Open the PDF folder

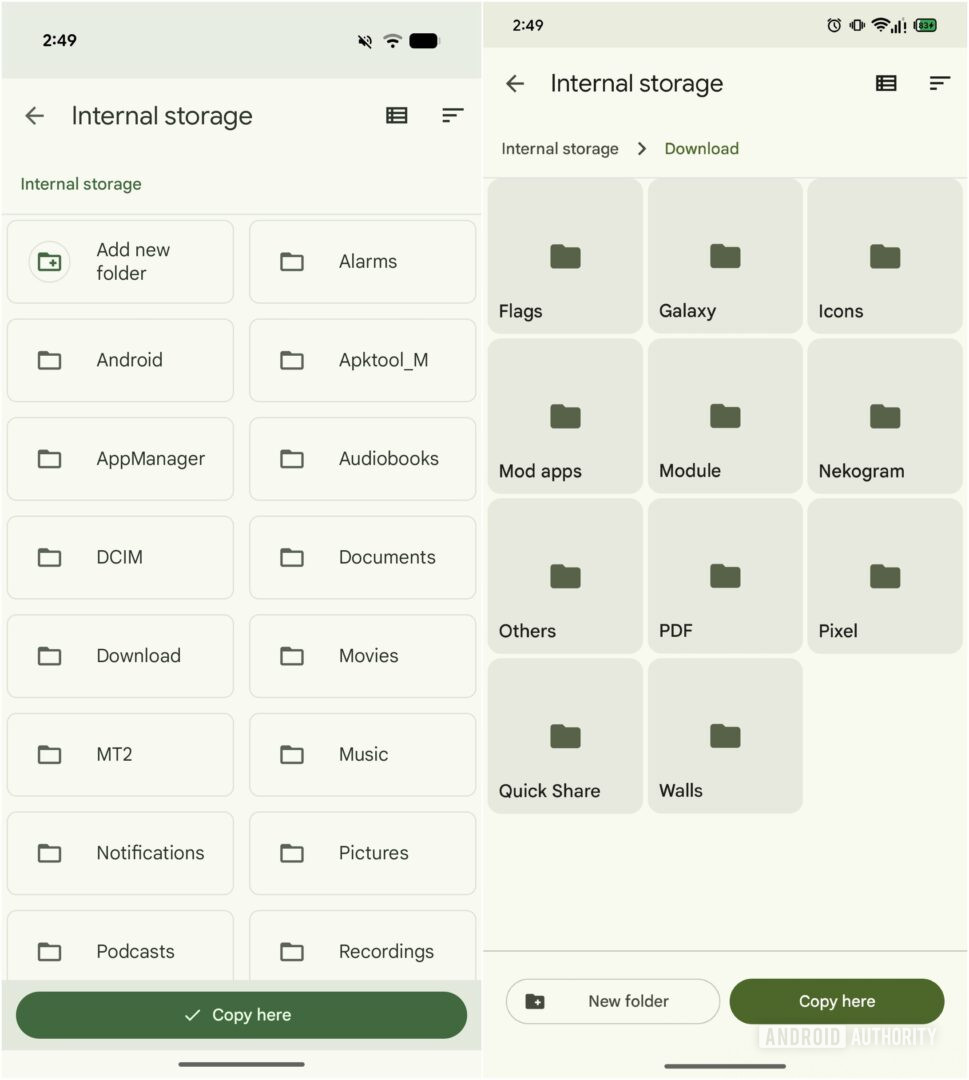pyautogui.click(x=724, y=577)
